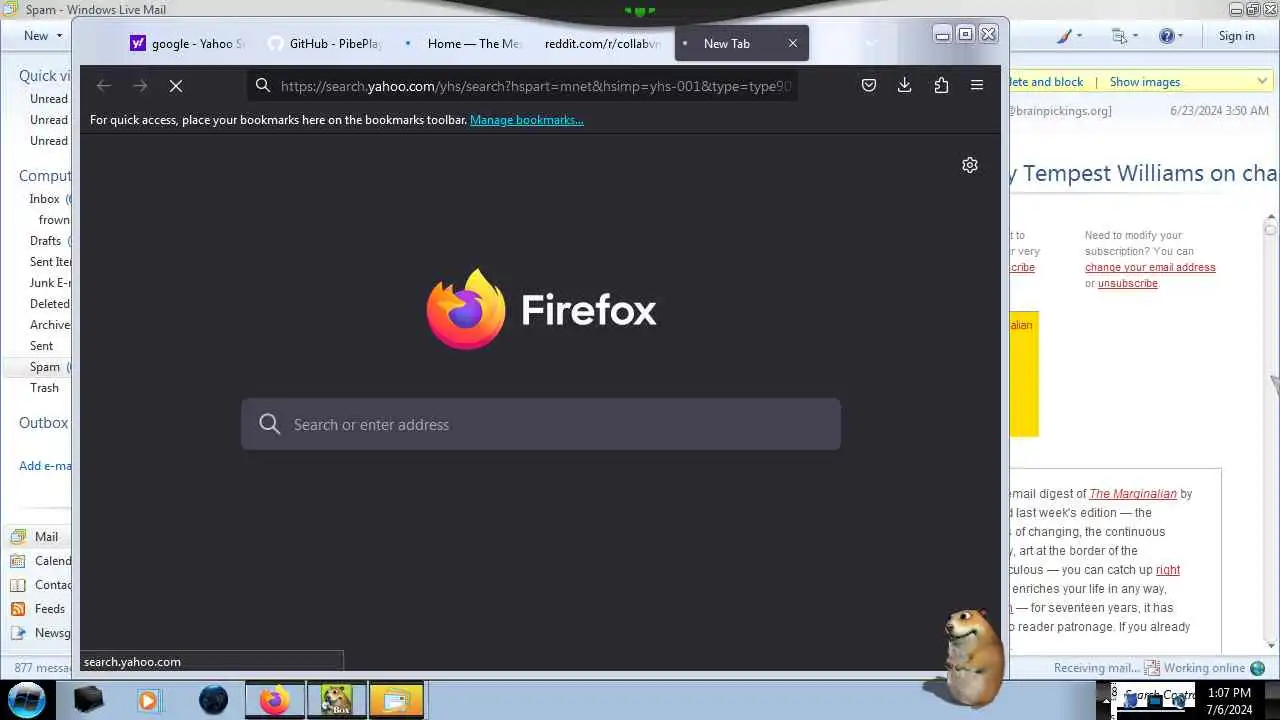Click the Firefox forward arrow
Image resolution: width=1280 pixels, height=720 pixels.
140,86
